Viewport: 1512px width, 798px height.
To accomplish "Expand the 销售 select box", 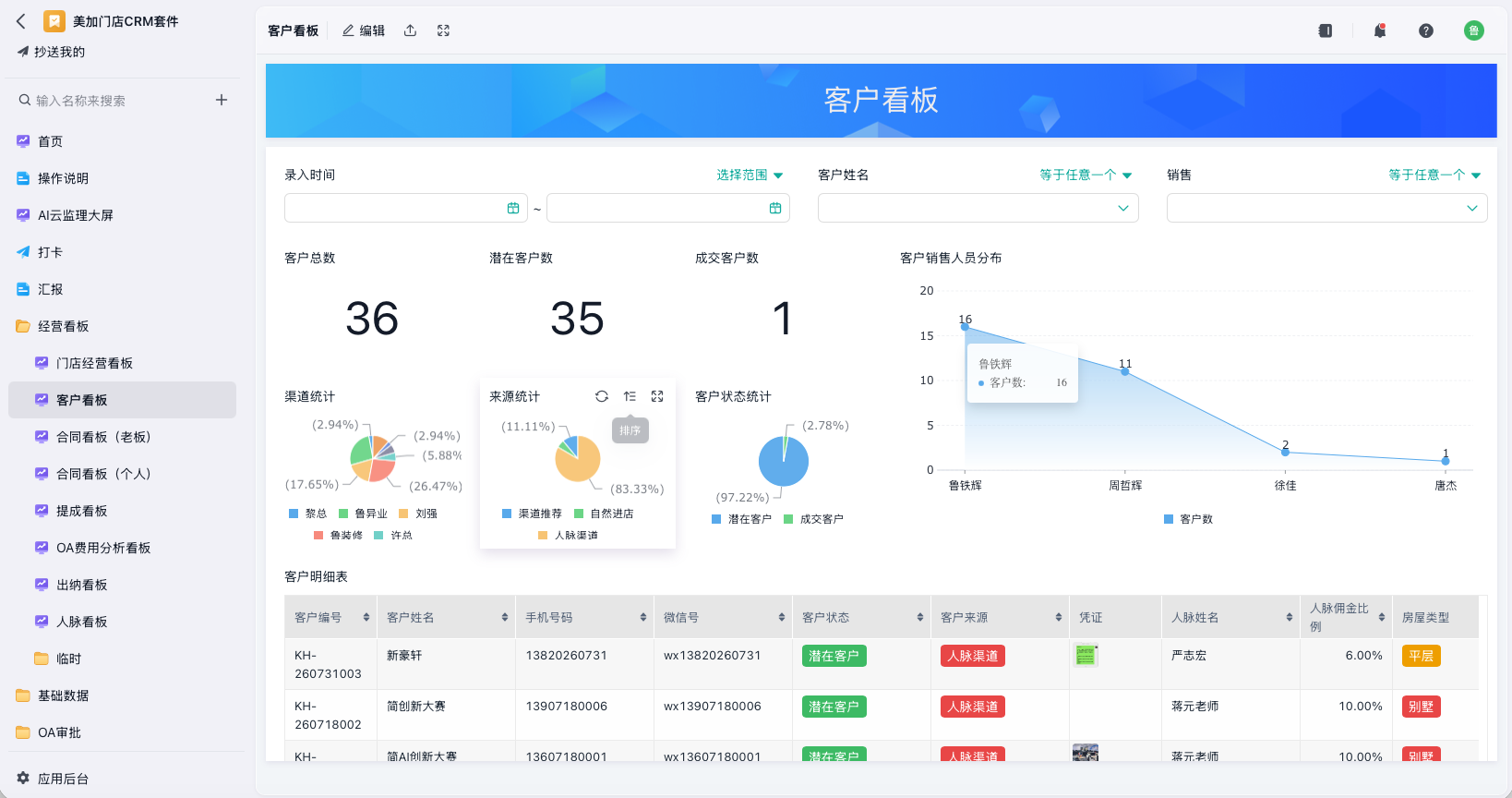I will pos(1327,208).
